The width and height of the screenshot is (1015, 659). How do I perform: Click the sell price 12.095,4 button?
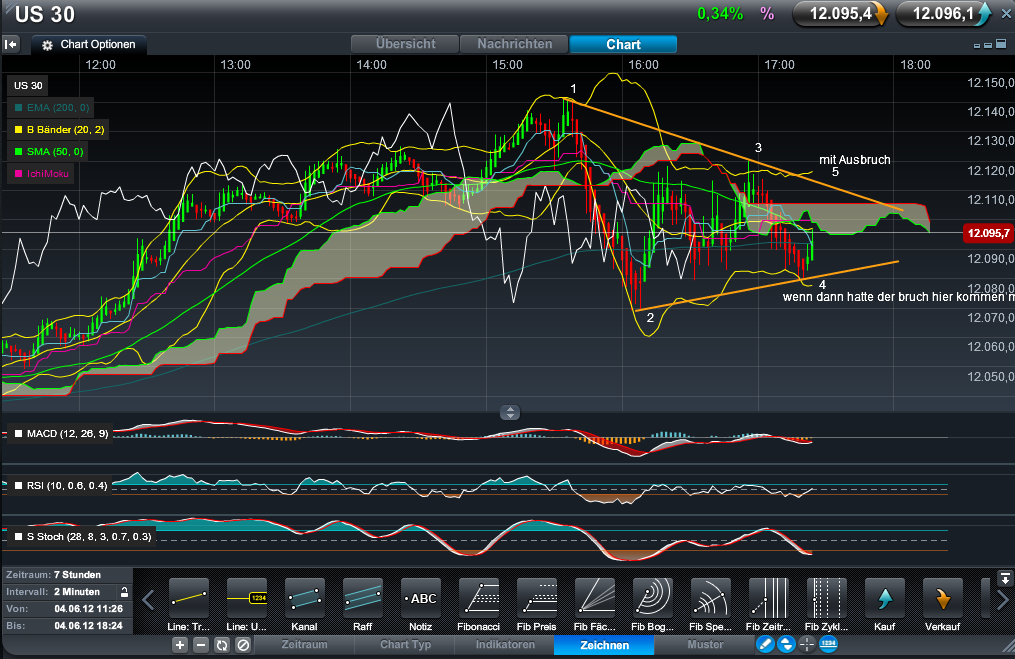tap(840, 14)
